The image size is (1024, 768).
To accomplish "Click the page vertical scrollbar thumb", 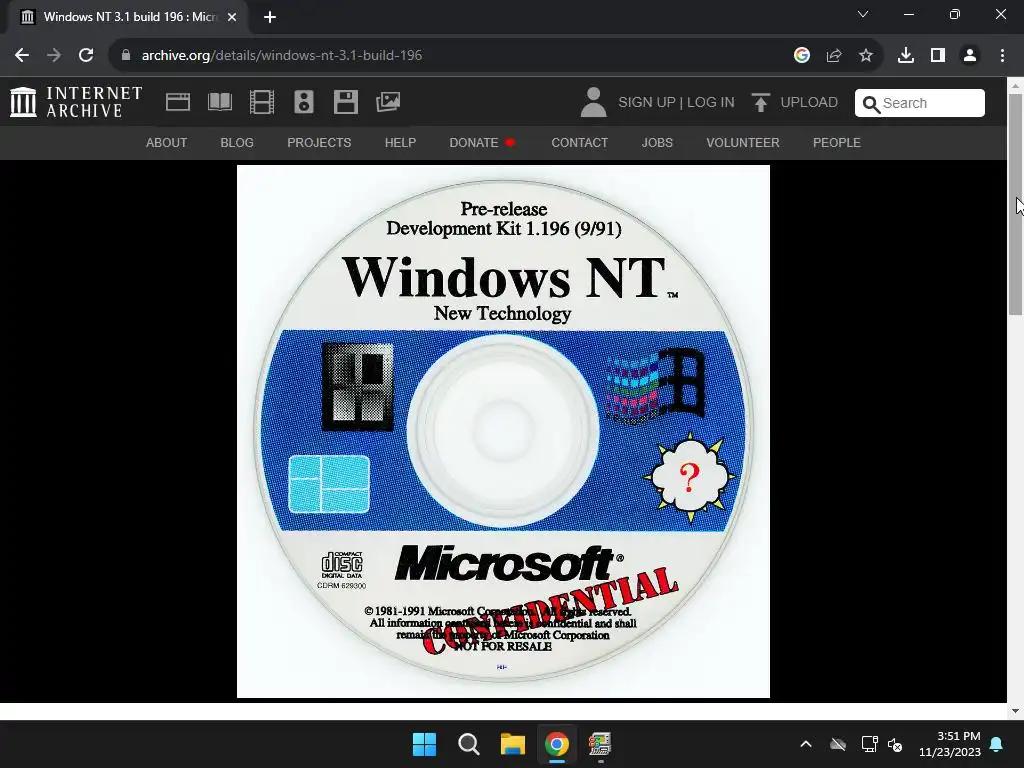I will point(1015,204).
